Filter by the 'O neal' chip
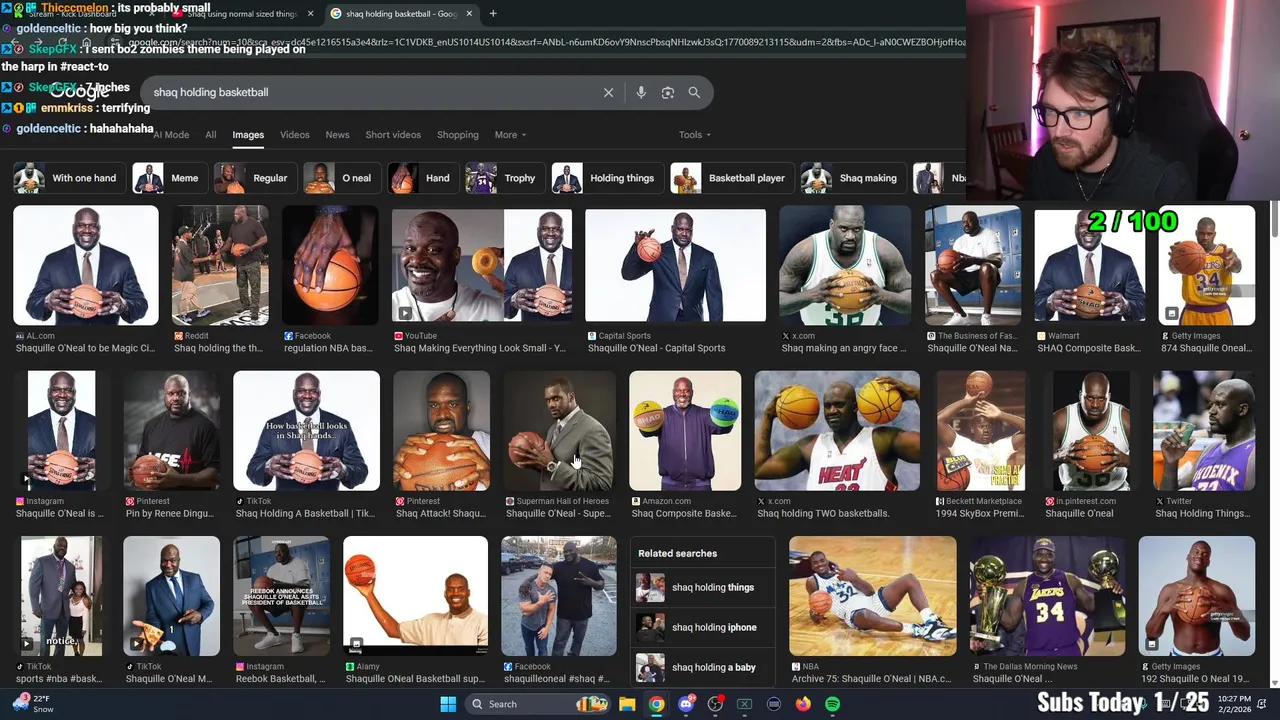 pyautogui.click(x=340, y=178)
